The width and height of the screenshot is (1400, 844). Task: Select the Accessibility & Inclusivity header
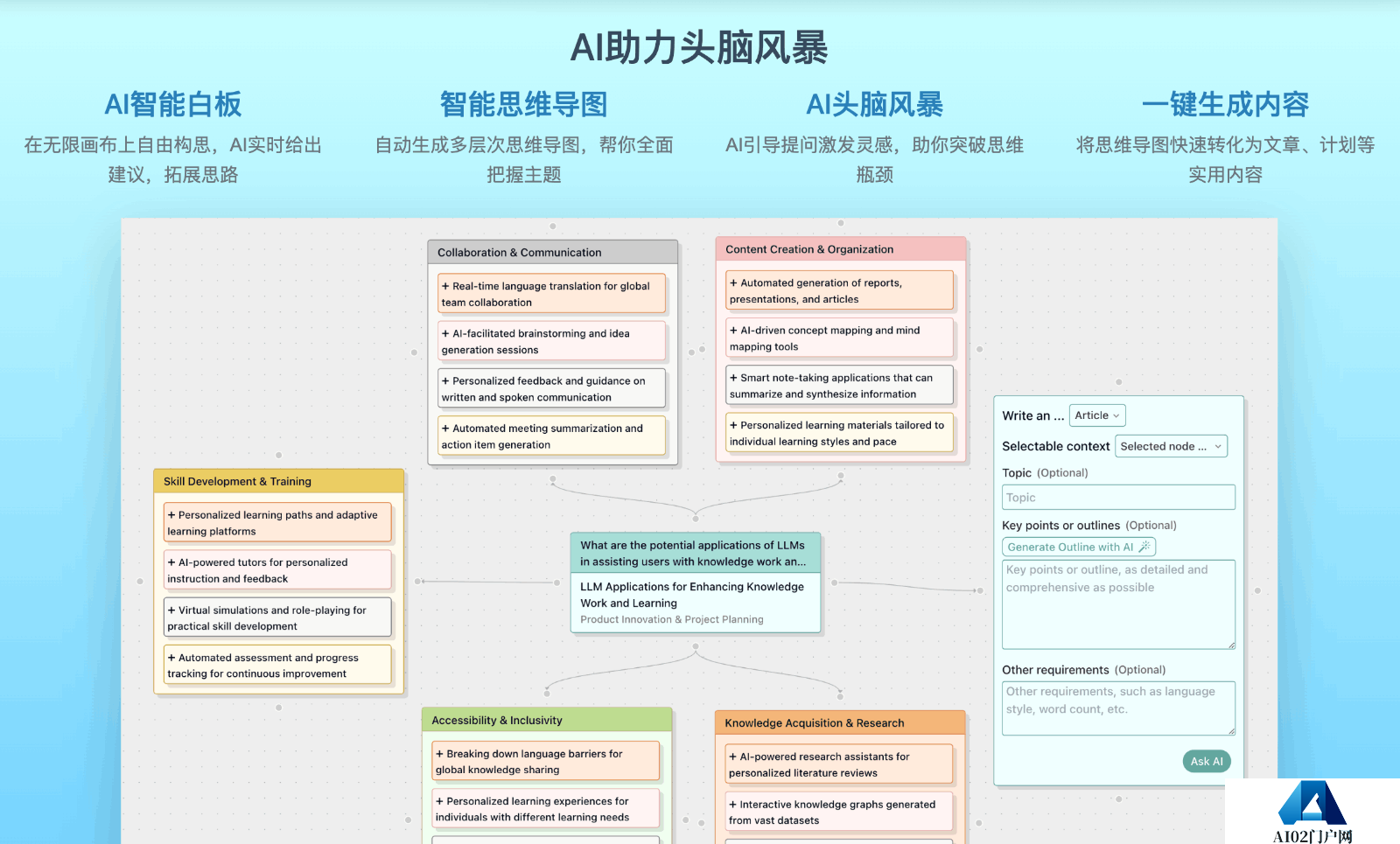pyautogui.click(x=547, y=721)
